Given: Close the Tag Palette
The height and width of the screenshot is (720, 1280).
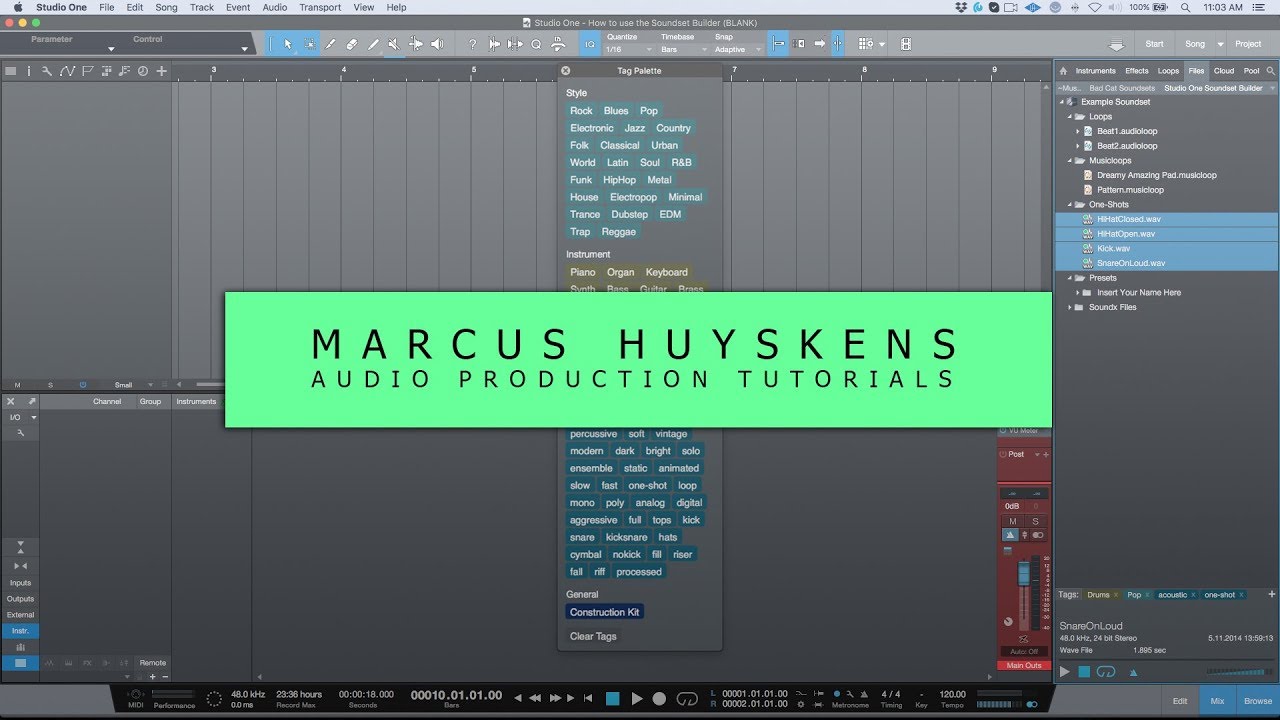Looking at the screenshot, I should 565,71.
